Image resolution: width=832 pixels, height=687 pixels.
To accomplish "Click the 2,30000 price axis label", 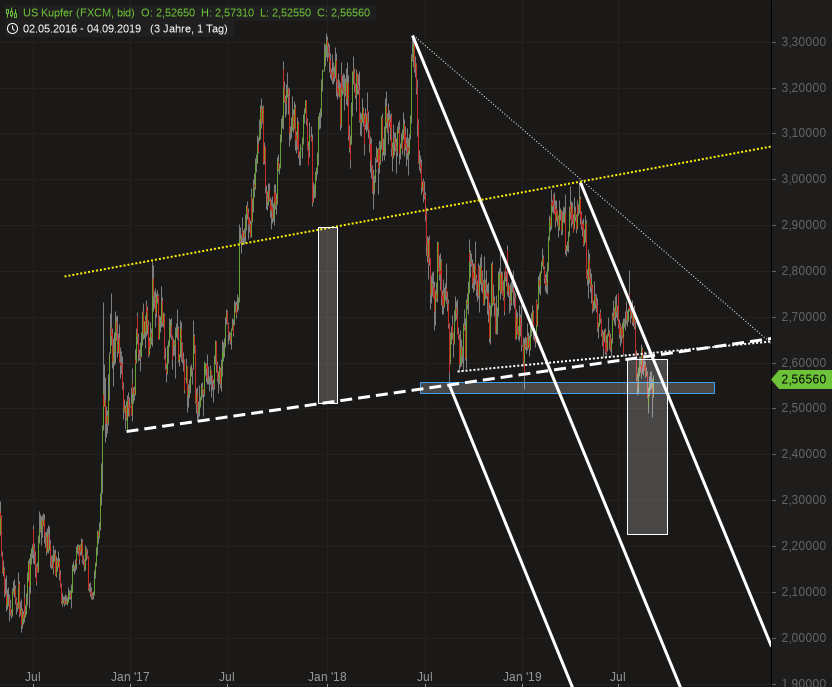I will click(803, 500).
